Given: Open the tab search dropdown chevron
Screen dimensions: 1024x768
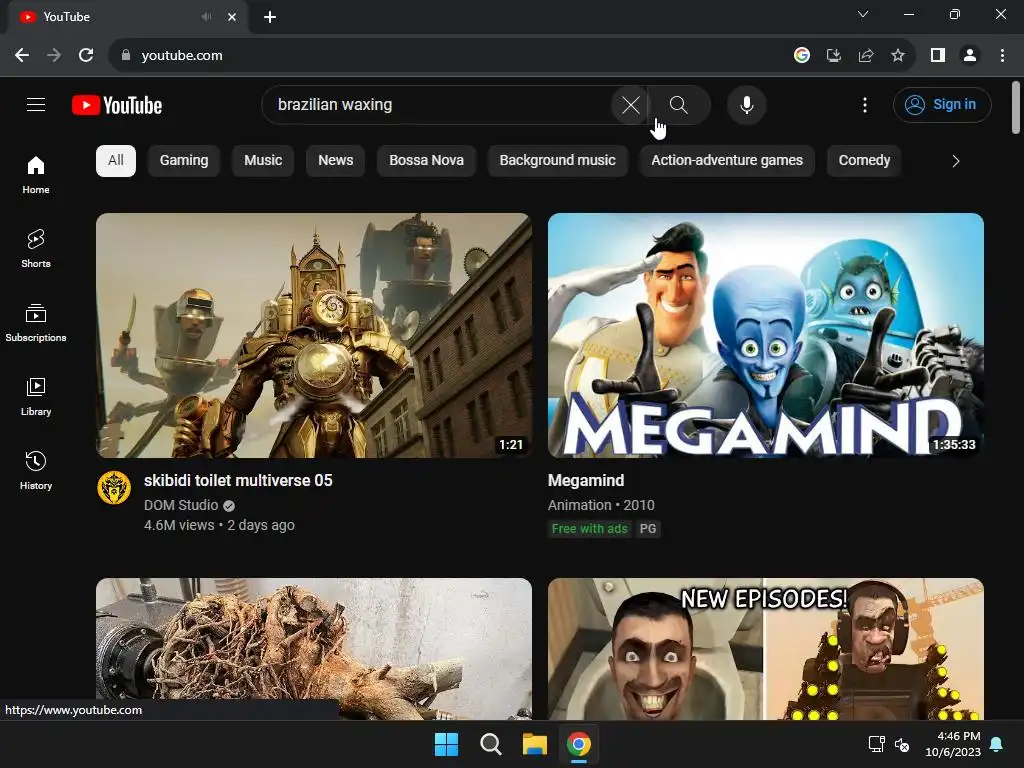Looking at the screenshot, I should pos(863,14).
